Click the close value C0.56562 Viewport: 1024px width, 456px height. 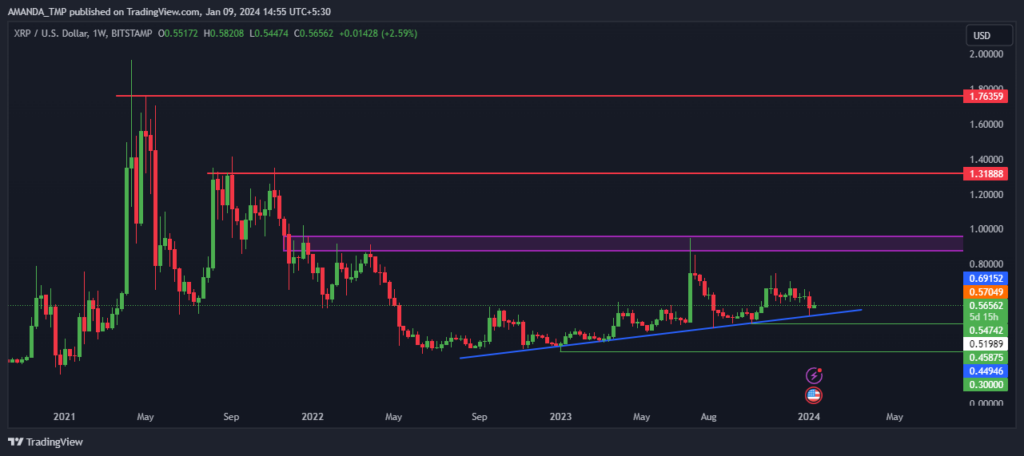(x=313, y=33)
